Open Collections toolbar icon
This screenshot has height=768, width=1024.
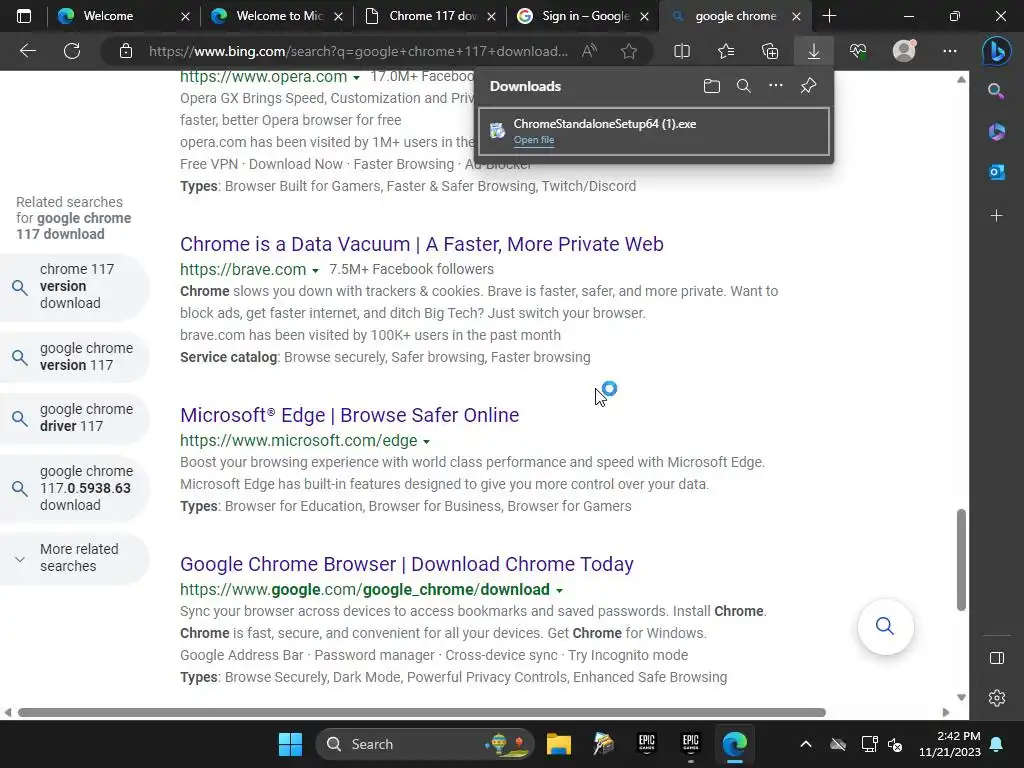(x=770, y=51)
